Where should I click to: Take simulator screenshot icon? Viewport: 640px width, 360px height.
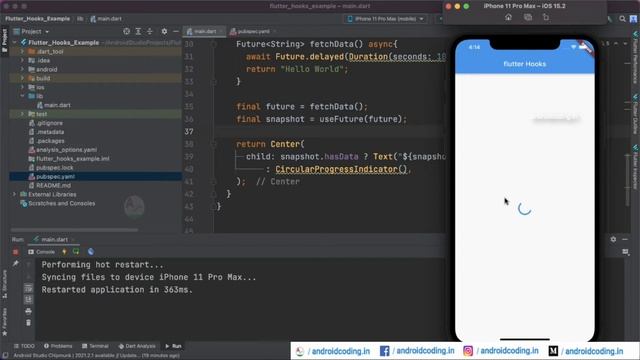[528, 17]
